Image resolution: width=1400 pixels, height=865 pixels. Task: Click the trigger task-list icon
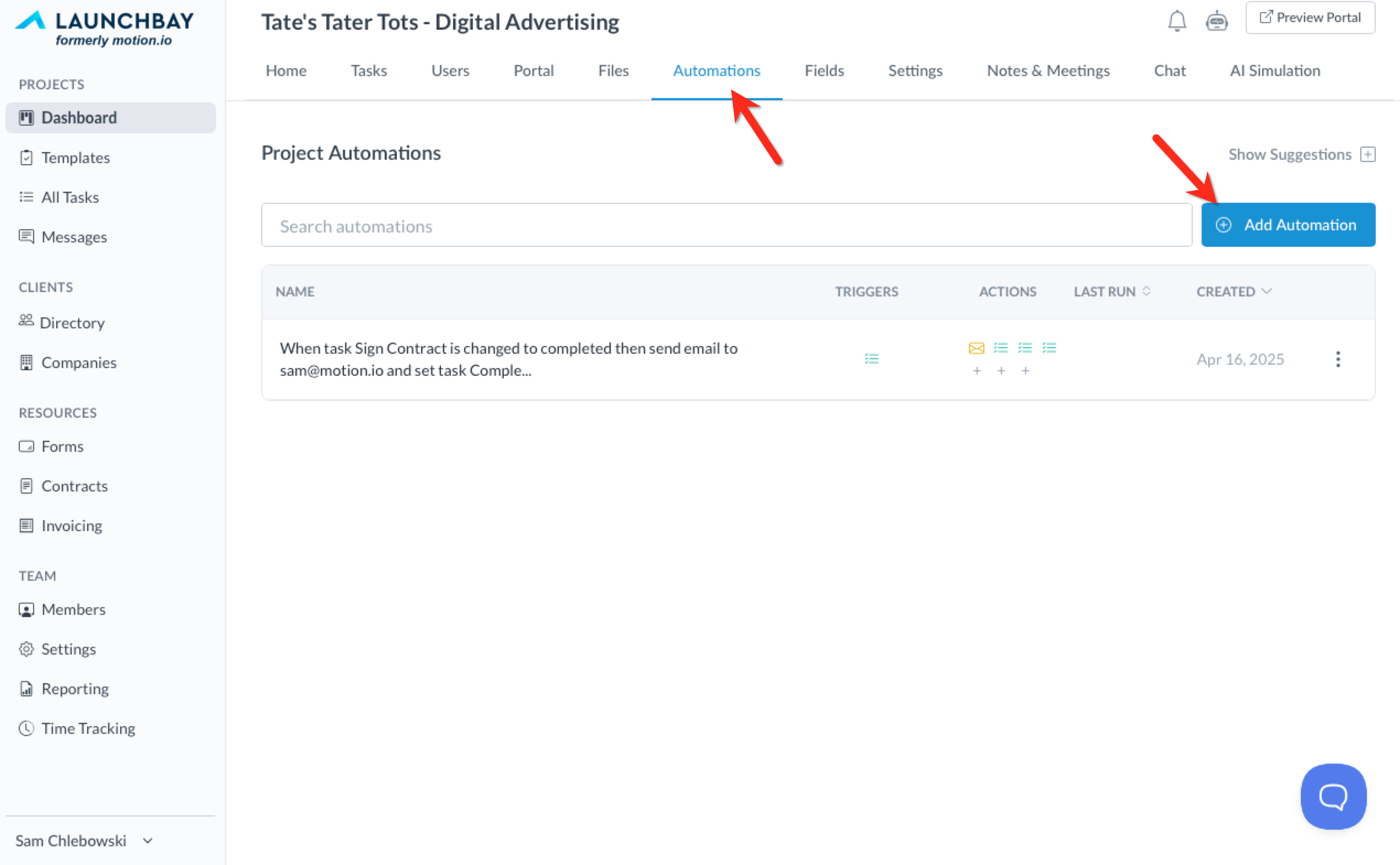[871, 359]
